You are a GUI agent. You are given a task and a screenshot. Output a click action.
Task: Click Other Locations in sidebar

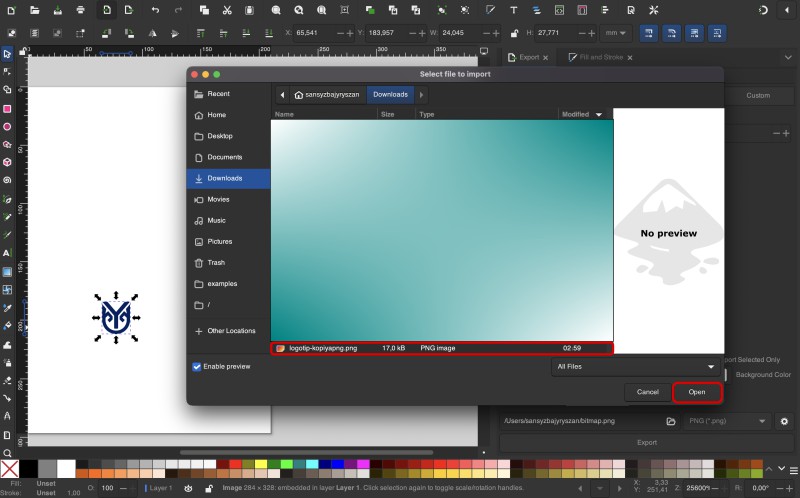pyautogui.click(x=229, y=331)
